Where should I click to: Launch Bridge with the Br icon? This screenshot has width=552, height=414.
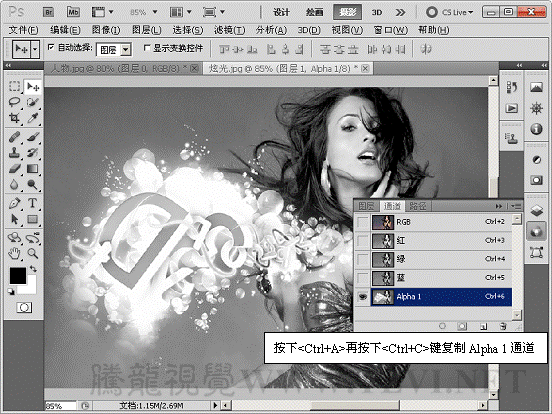48,12
